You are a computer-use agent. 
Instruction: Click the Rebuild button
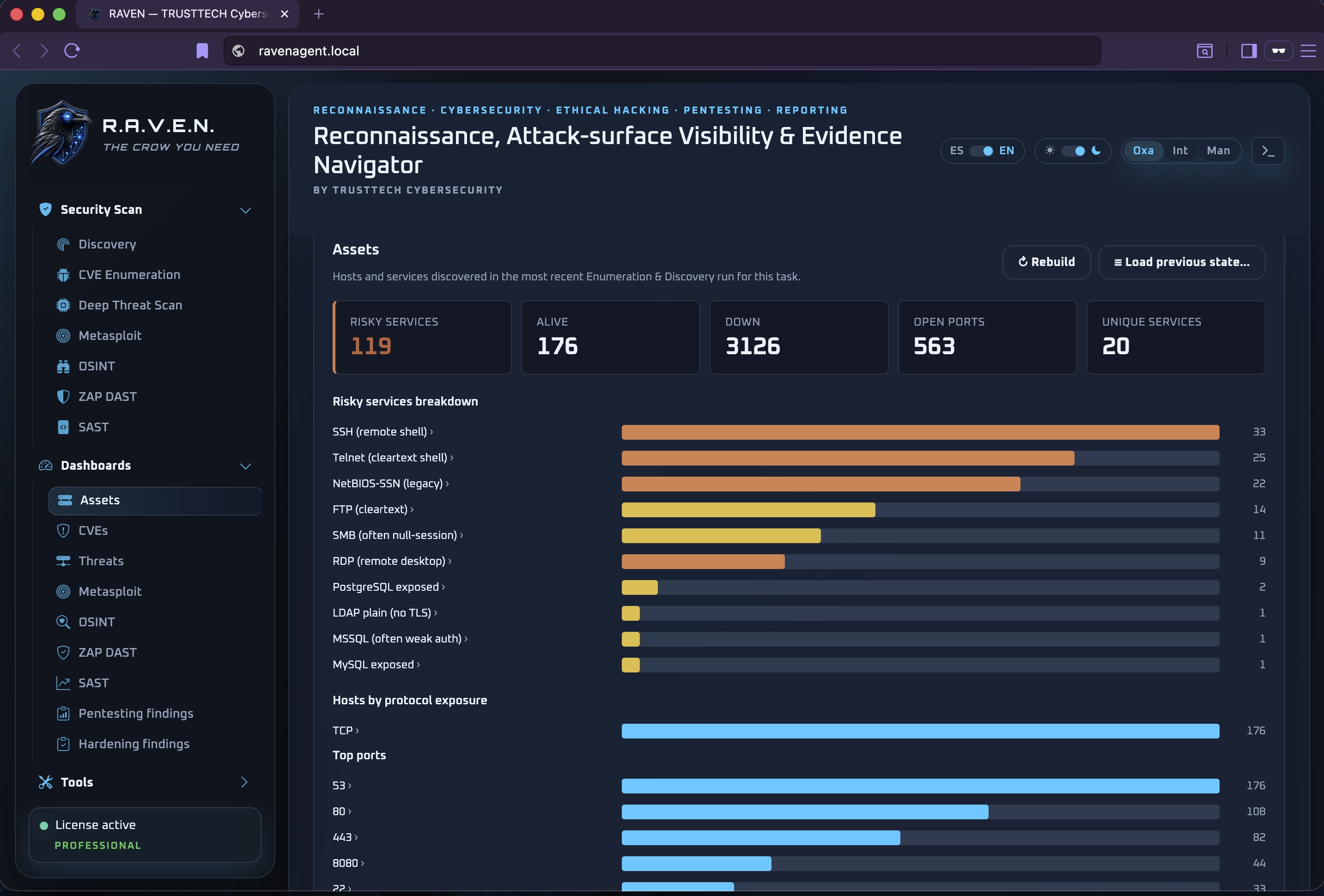point(1046,262)
